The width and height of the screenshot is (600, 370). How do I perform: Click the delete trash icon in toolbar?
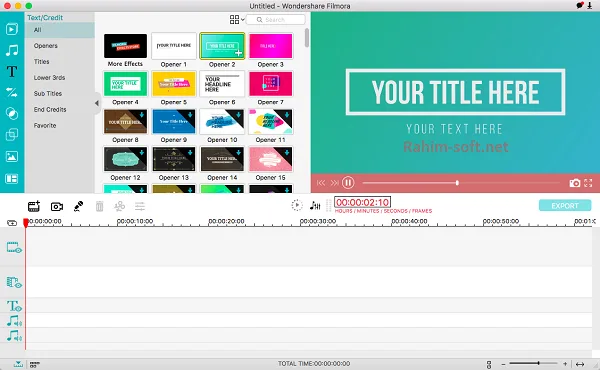pyautogui.click(x=99, y=206)
